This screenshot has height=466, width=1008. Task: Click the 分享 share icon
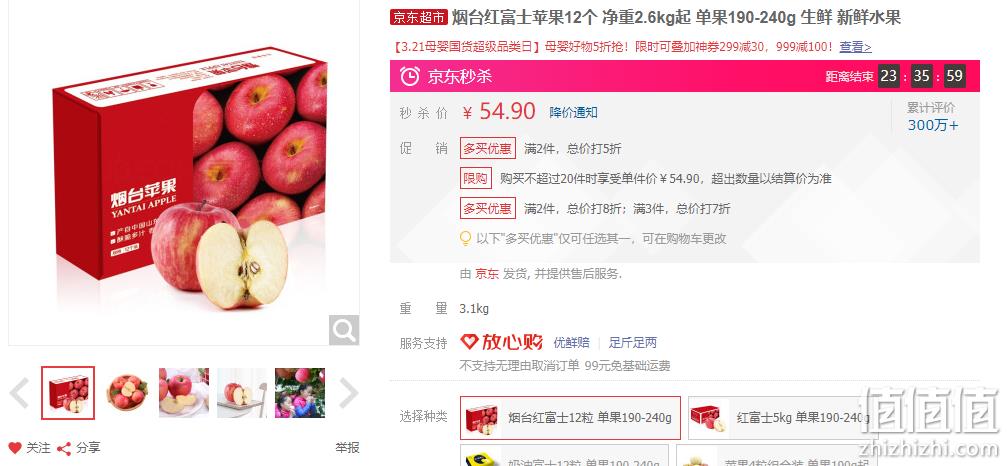pyautogui.click(x=64, y=449)
